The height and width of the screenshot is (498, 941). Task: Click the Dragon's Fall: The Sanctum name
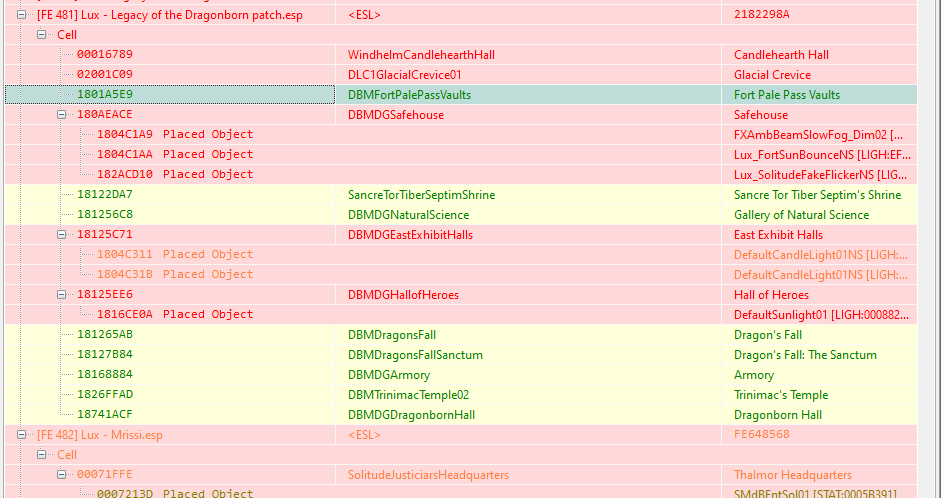coord(805,355)
